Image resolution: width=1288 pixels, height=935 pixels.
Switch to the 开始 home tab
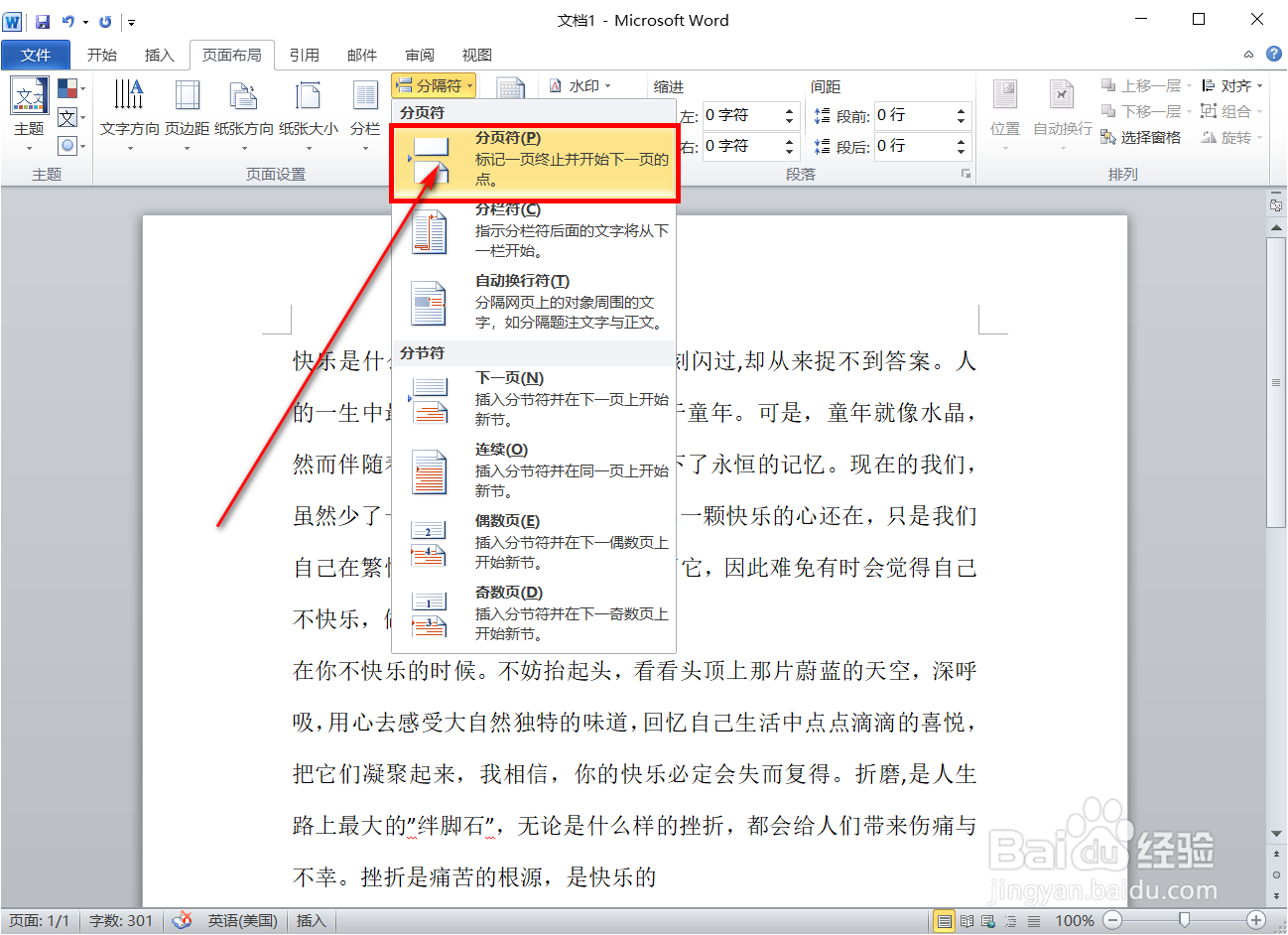pos(102,55)
